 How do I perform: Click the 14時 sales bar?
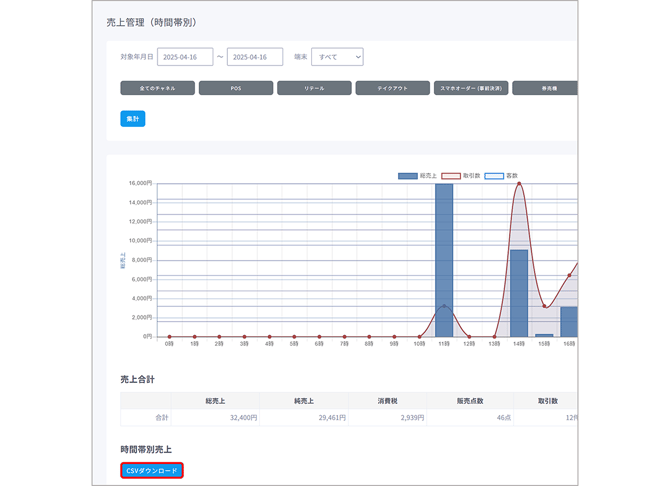coord(519,293)
